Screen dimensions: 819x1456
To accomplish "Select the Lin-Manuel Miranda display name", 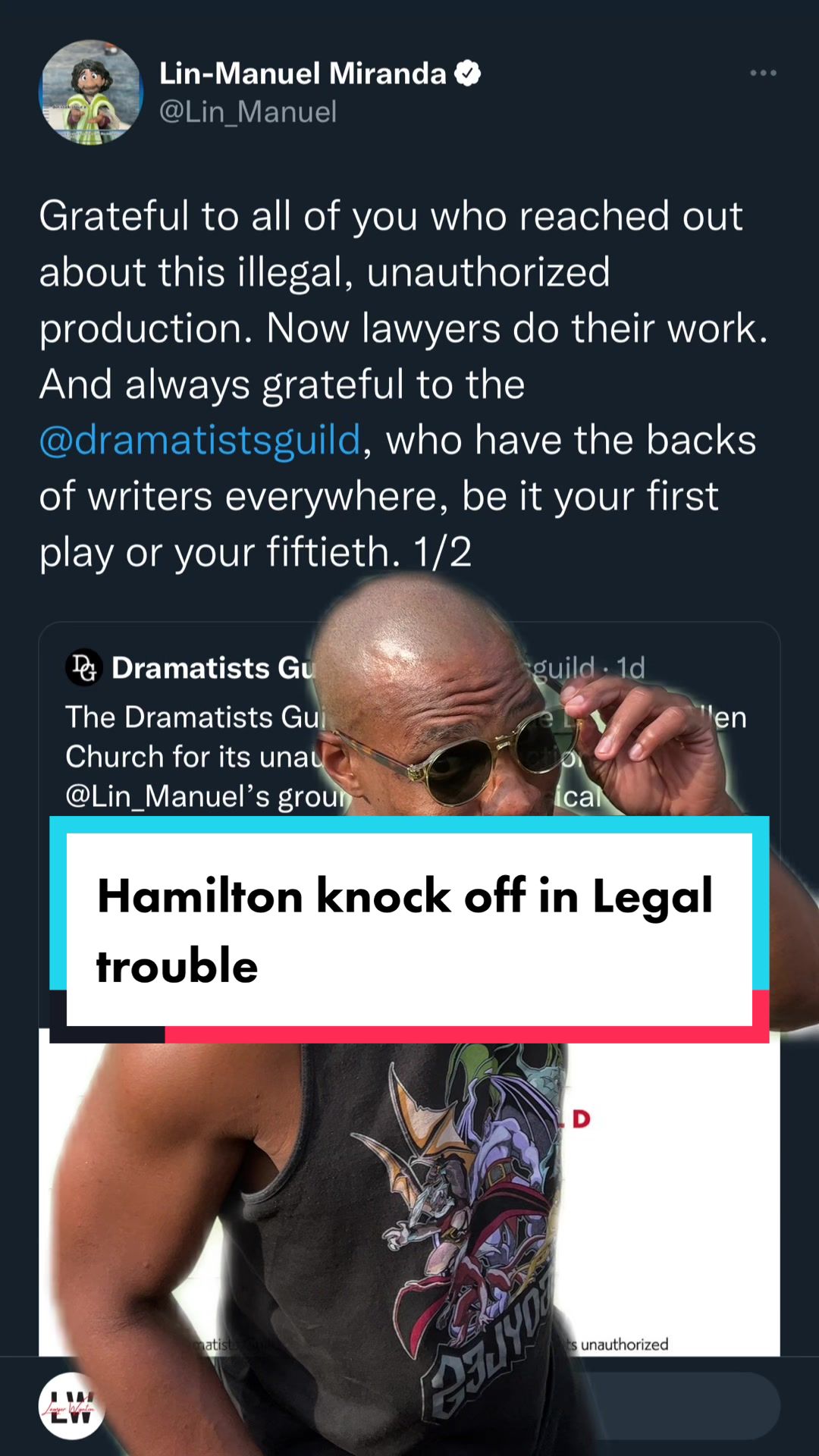I will coord(303,74).
